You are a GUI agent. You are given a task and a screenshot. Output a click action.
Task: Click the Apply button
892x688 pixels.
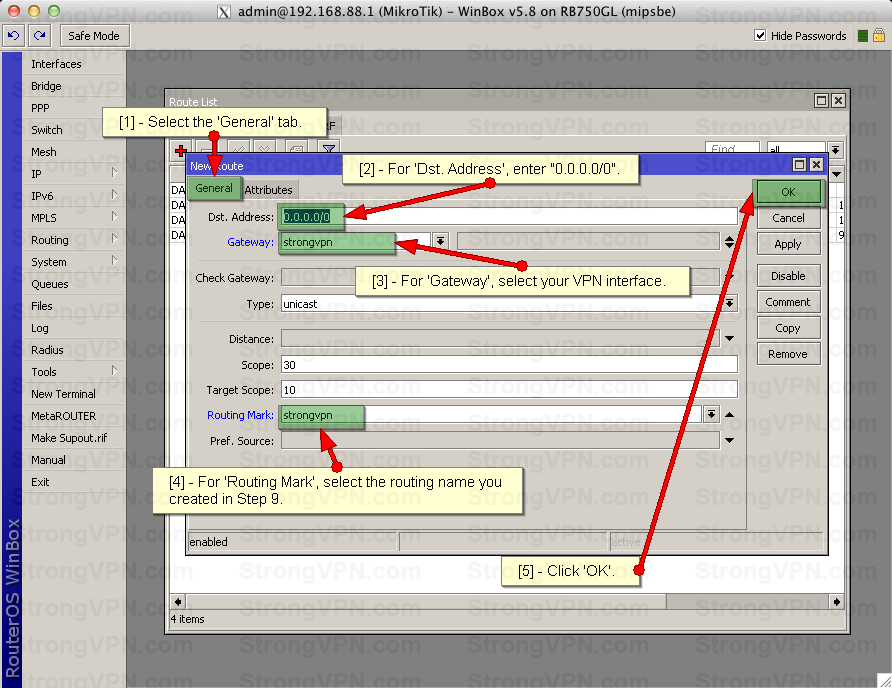pos(788,244)
